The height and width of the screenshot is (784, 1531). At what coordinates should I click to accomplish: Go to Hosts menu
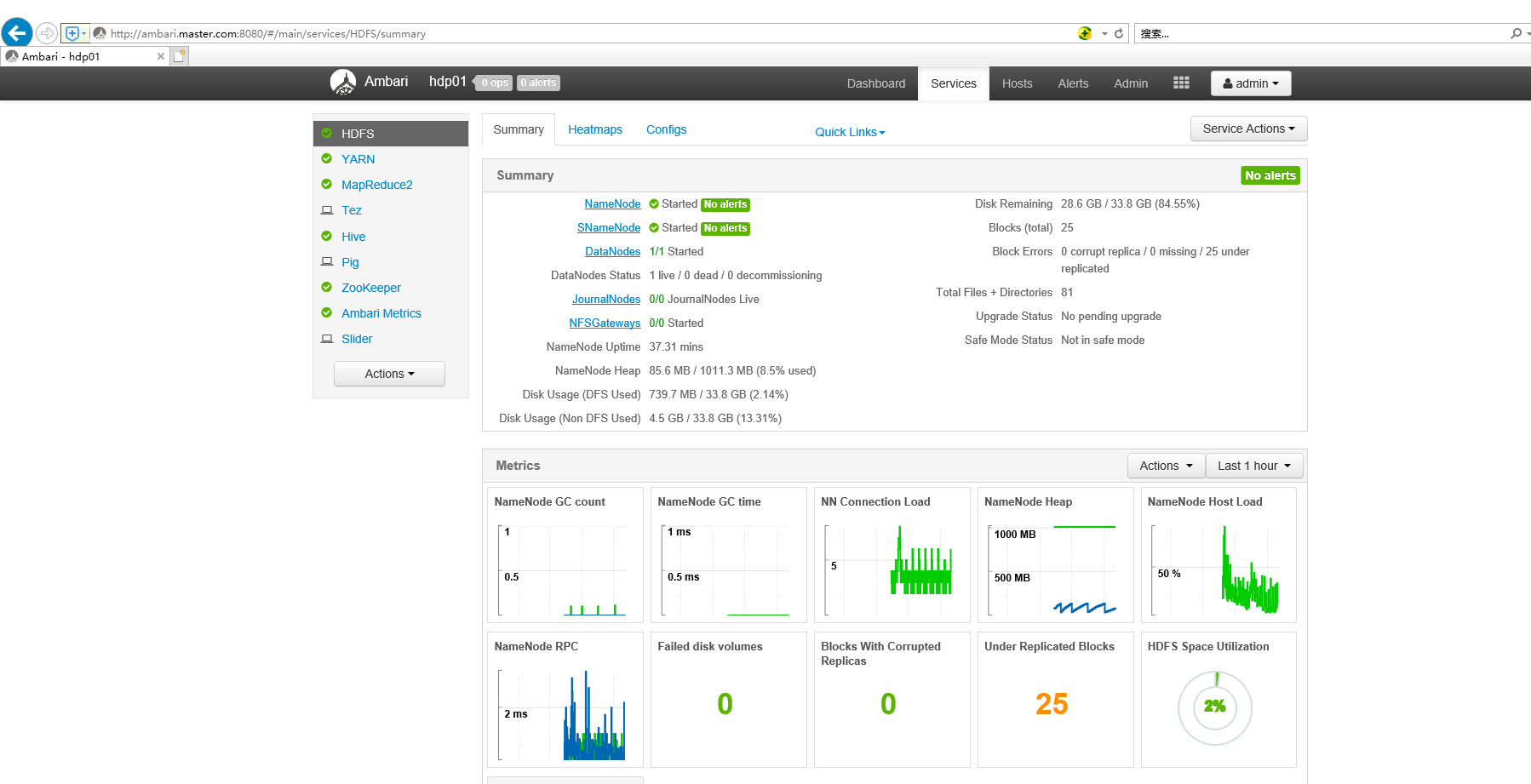coord(1017,83)
